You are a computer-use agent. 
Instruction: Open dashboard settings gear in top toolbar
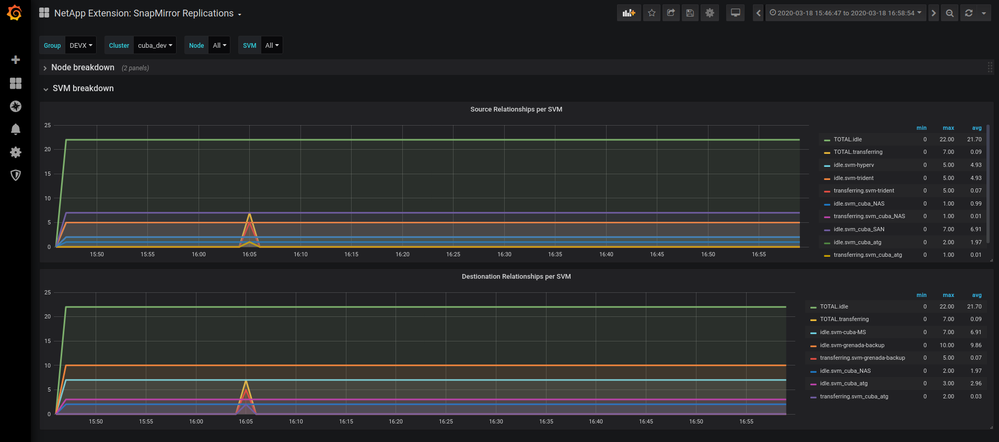pyautogui.click(x=710, y=13)
